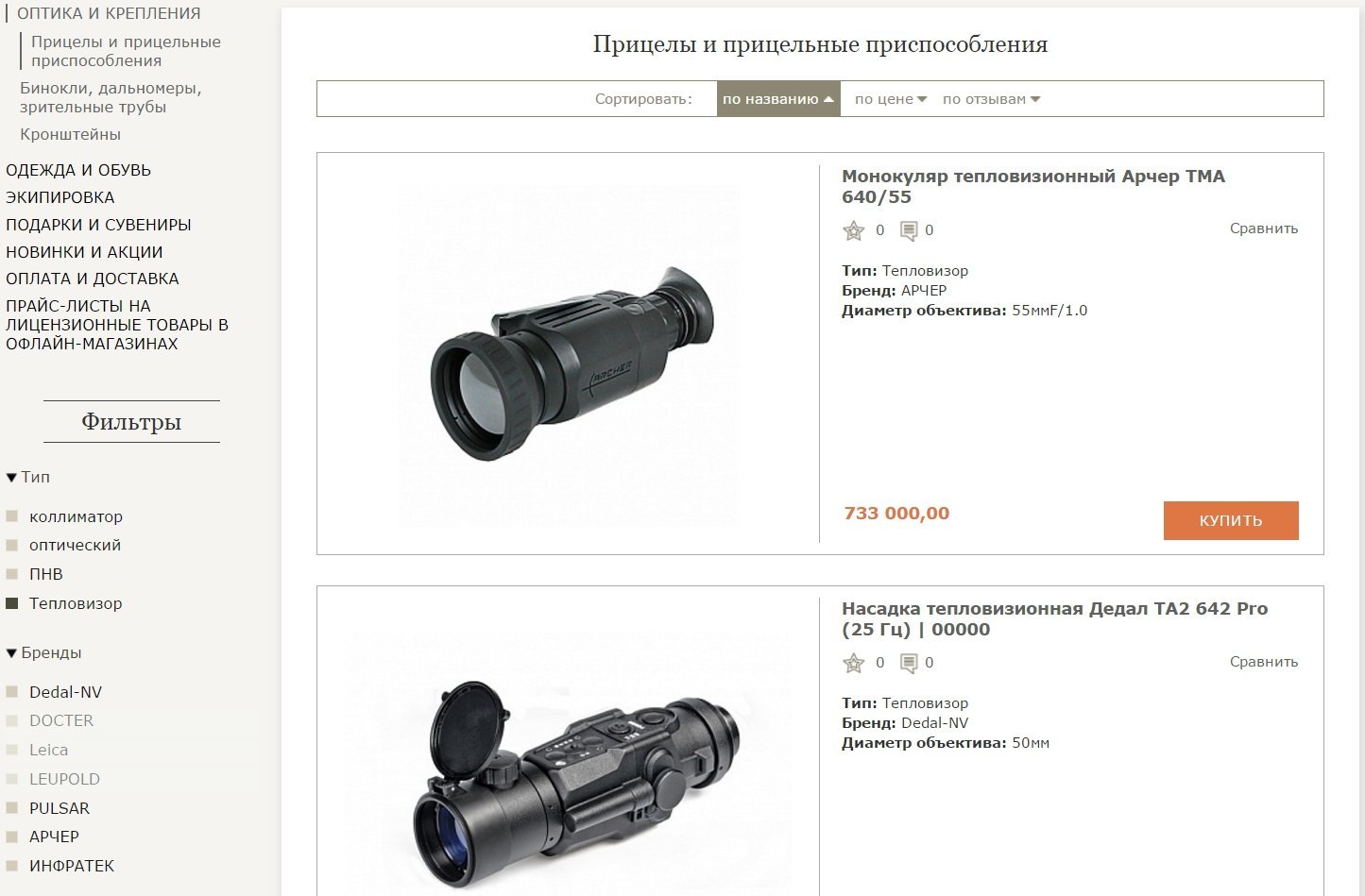This screenshot has width=1365, height=896.
Task: Click Сравнить for the Дедал TA2 attachment
Action: point(1264,662)
